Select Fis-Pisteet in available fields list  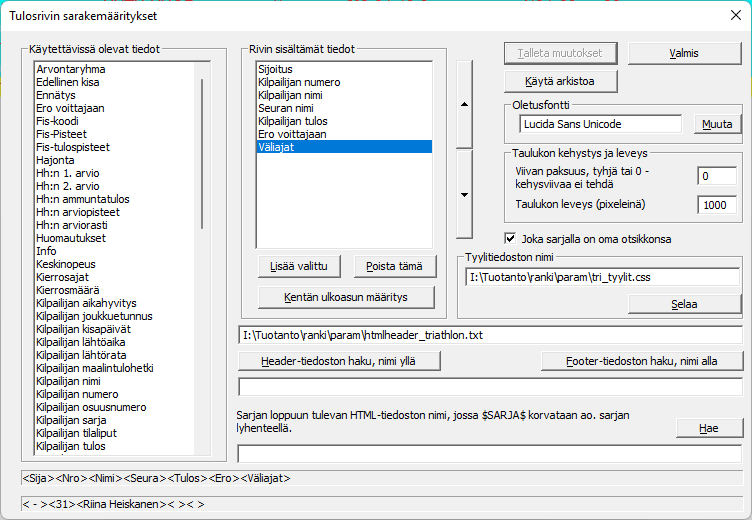click(61, 134)
